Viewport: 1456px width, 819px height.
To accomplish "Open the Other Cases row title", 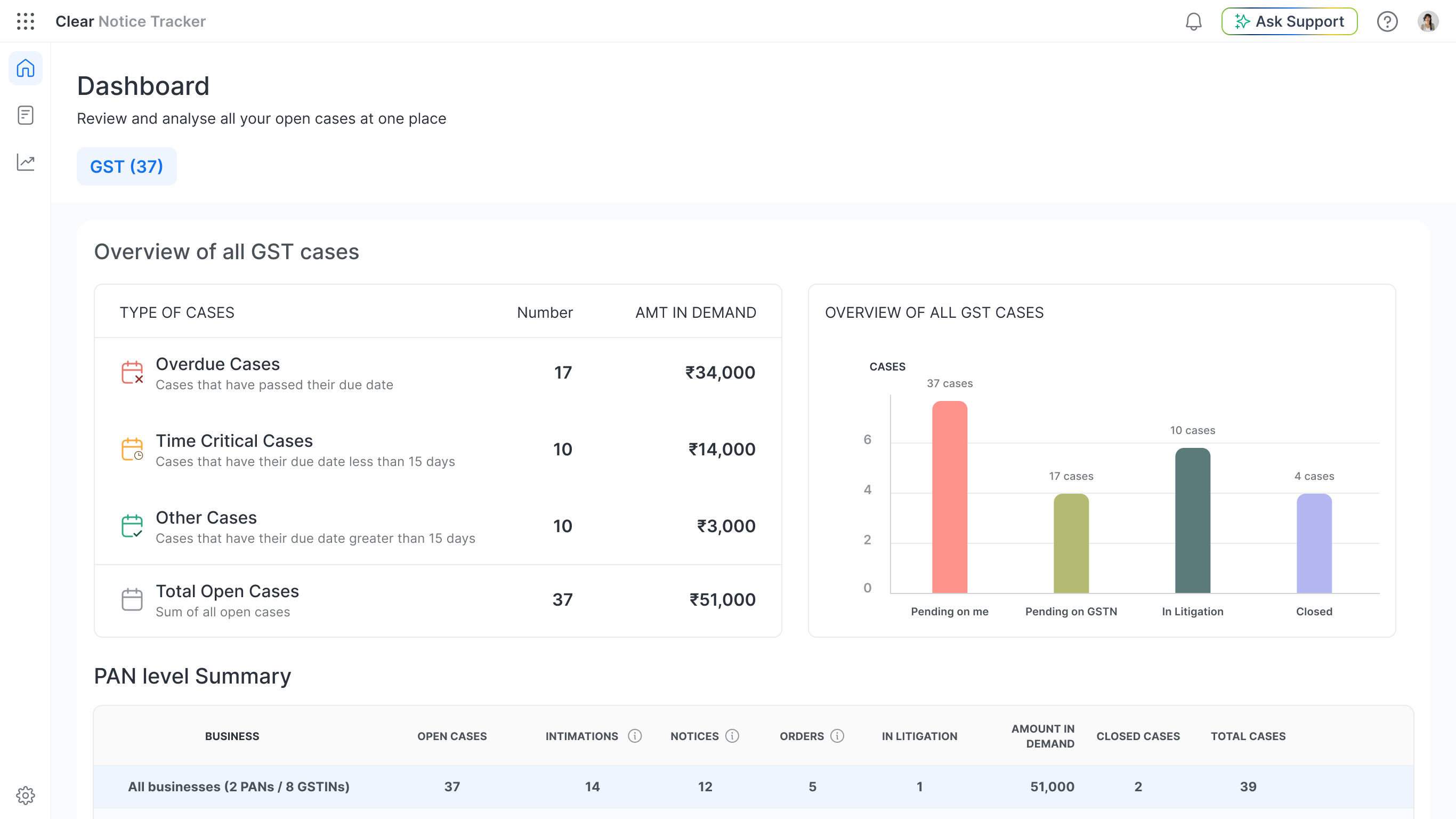I will coord(206,518).
